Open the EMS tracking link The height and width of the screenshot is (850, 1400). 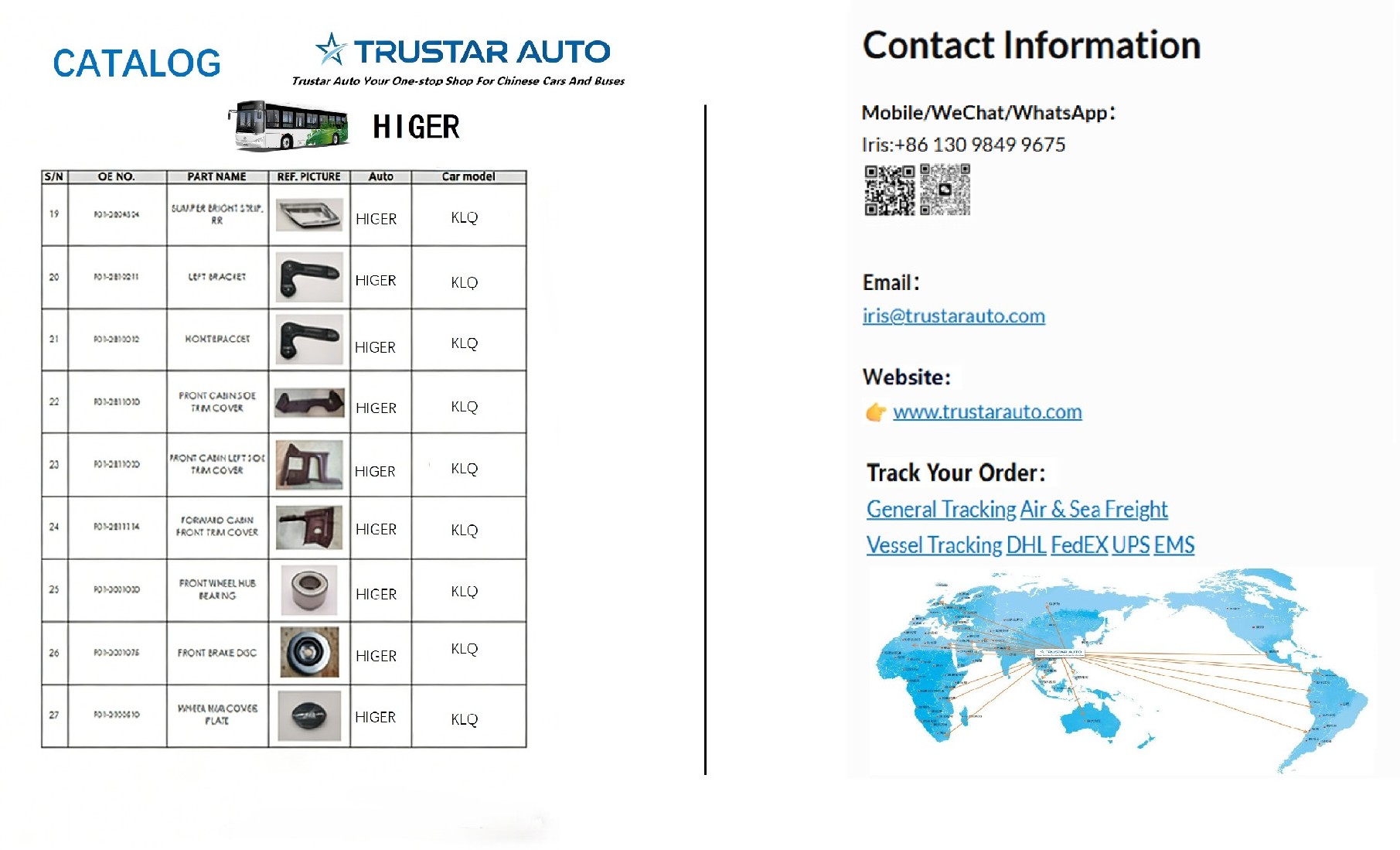[1174, 545]
